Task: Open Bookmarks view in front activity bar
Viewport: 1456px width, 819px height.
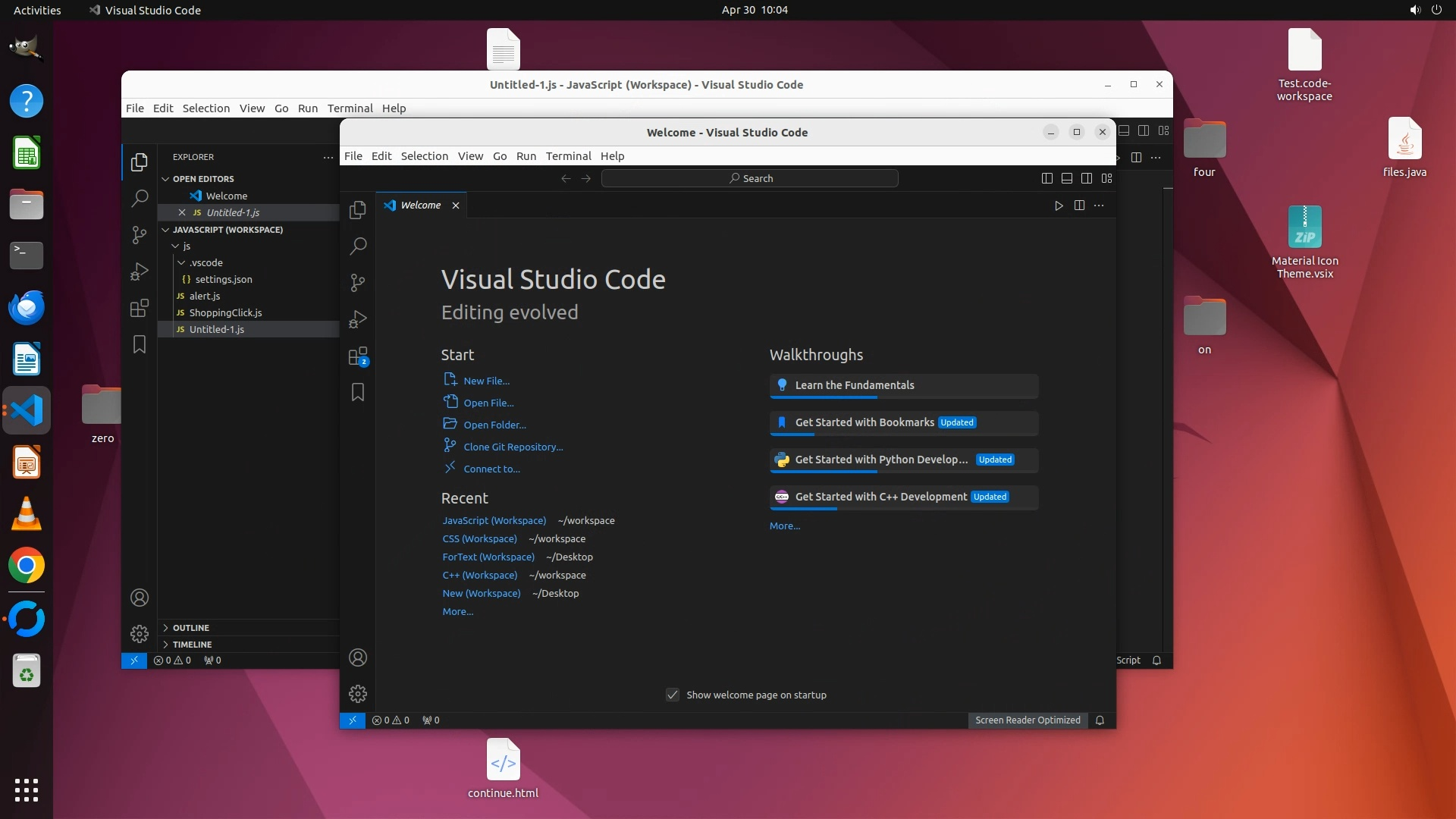Action: 358,392
